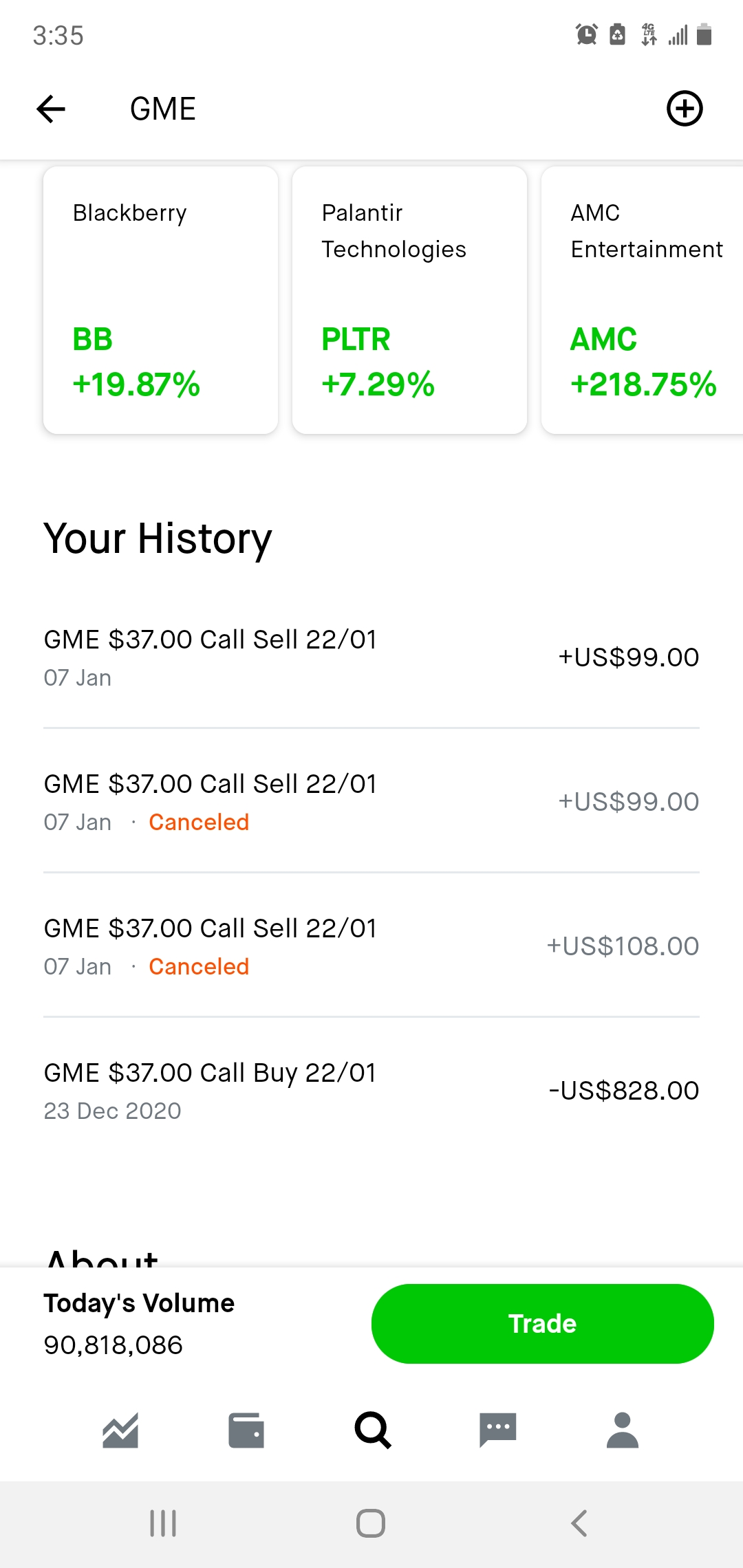Viewport: 743px width, 1568px height.
Task: Tap Android home button
Action: pyautogui.click(x=371, y=1523)
